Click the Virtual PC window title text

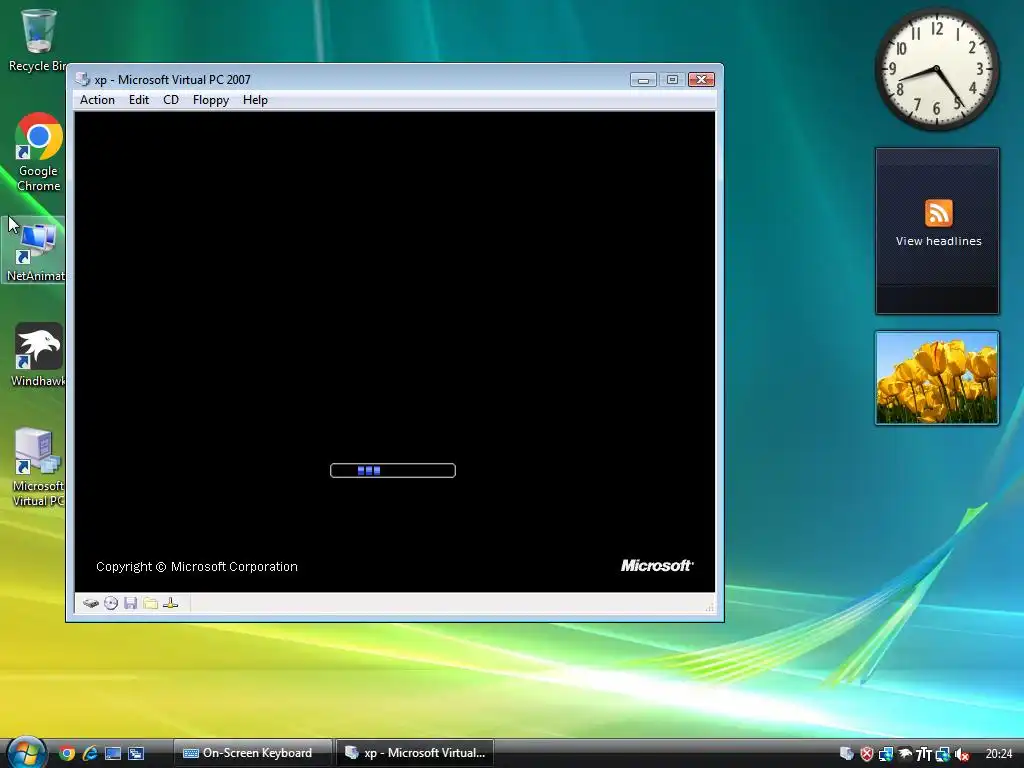coord(172,80)
